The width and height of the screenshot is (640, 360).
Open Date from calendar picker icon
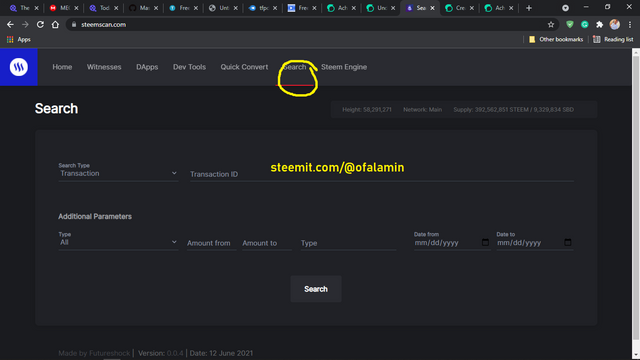[485, 242]
